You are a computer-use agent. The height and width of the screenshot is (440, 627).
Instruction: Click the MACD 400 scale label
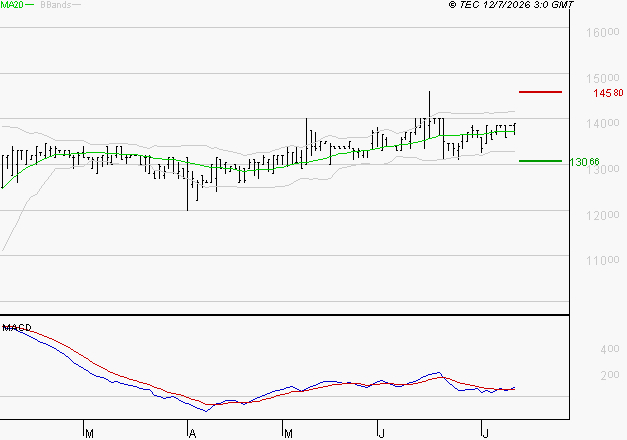(x=610, y=349)
